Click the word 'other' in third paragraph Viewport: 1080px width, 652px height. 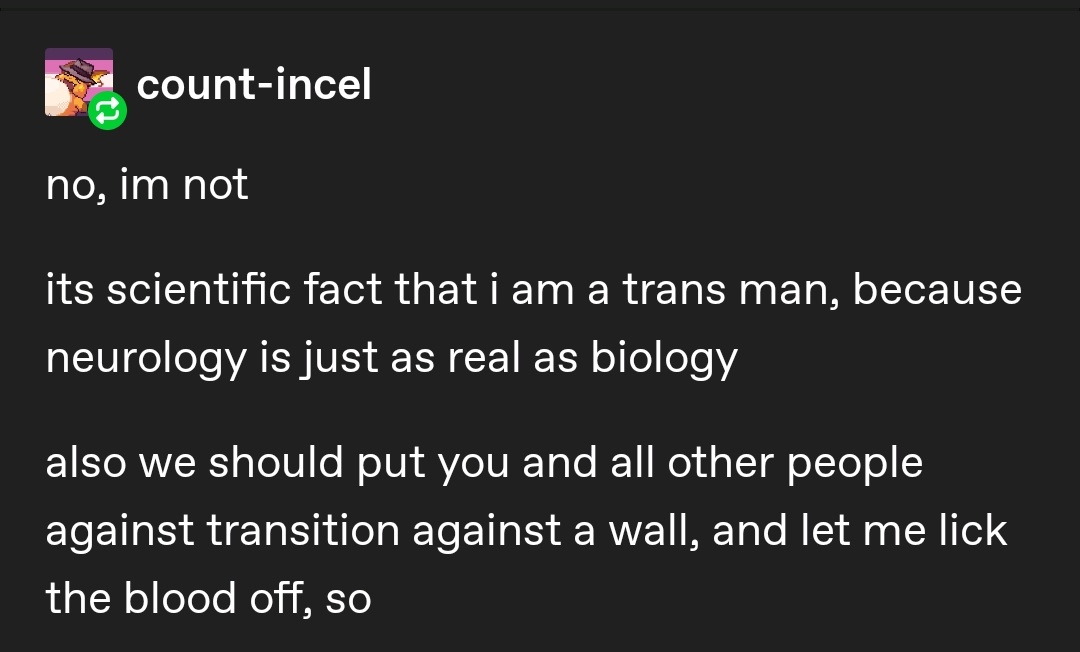coord(720,461)
